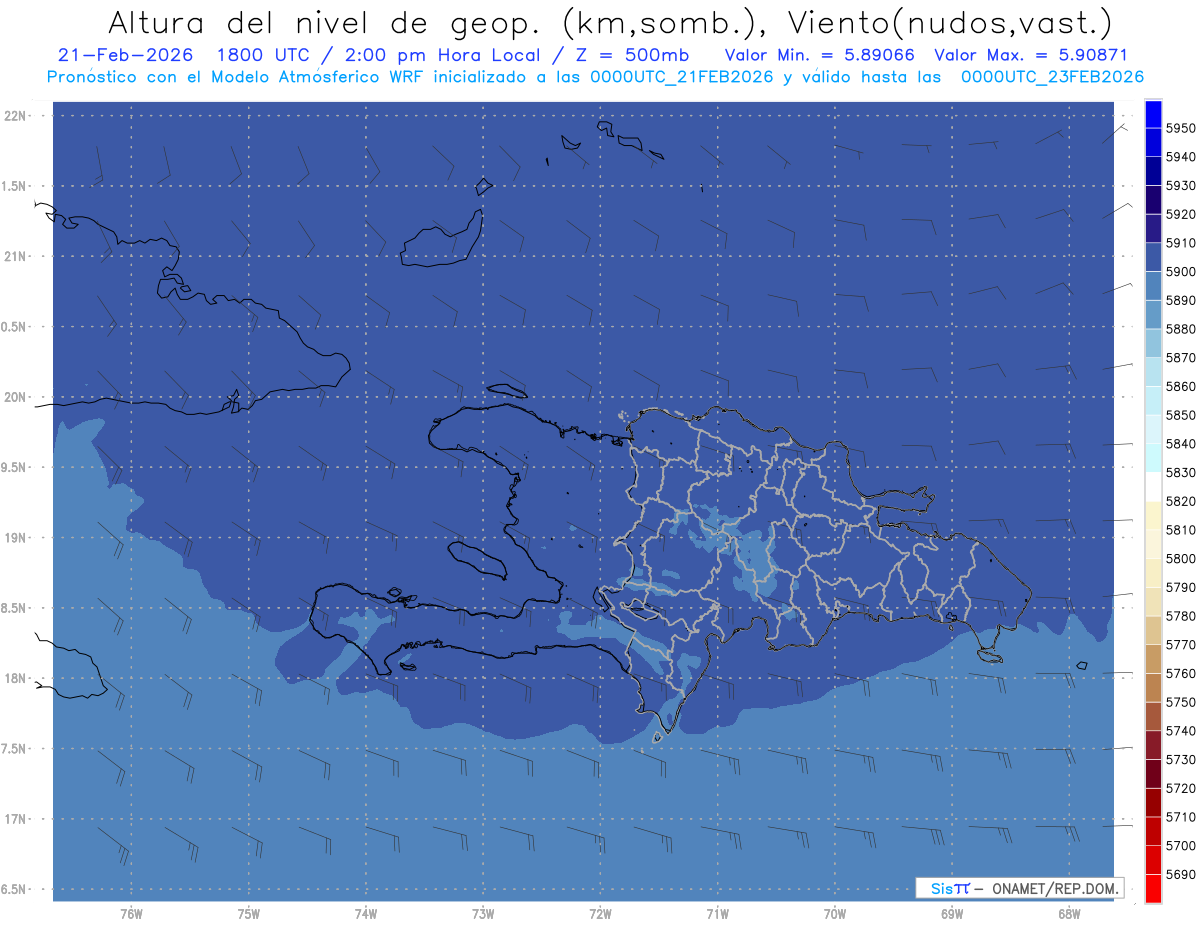Screen dimensions: 1200x927
Task: Click the initialization time '0000UTC_21FEB2026'
Action: tap(682, 77)
